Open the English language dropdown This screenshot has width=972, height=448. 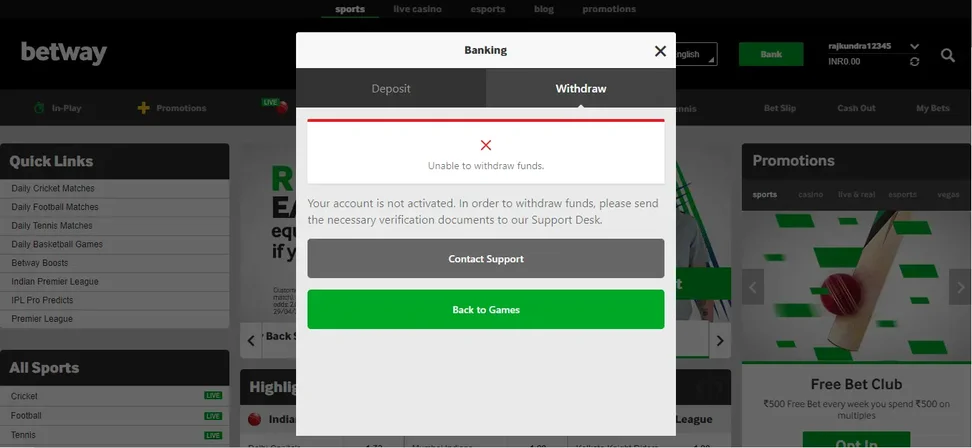696,54
